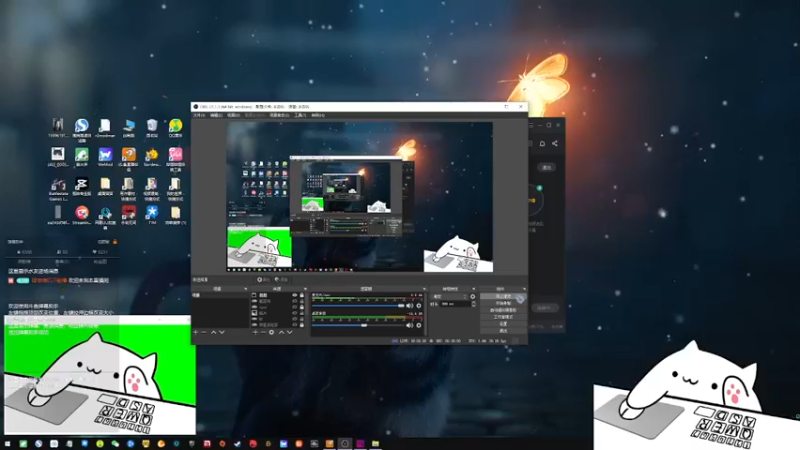Click 滤镜 filters button above Sources
Screen dimensions: 800x450
point(282,280)
